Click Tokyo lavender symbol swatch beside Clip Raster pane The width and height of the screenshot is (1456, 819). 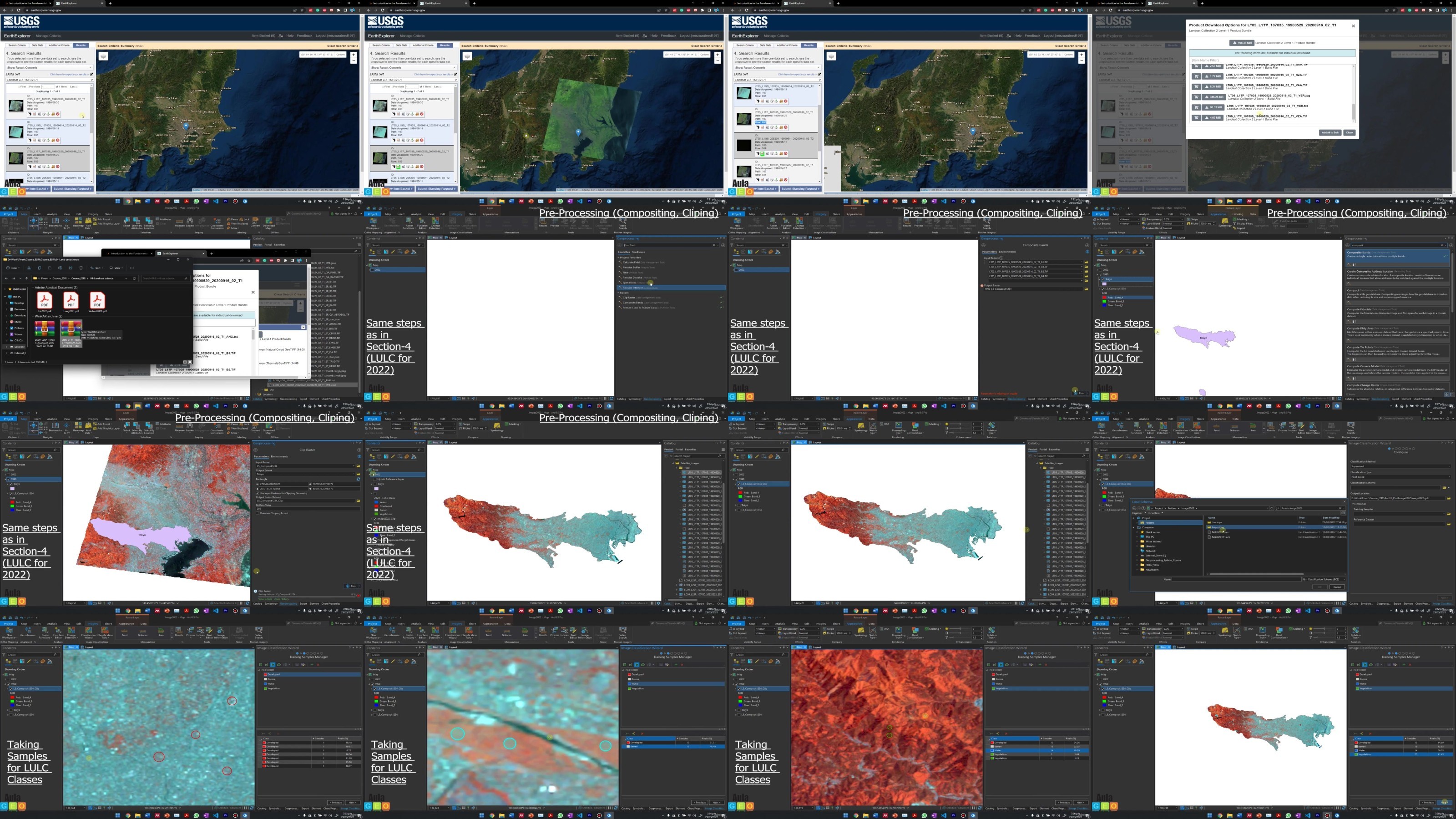(x=12, y=489)
